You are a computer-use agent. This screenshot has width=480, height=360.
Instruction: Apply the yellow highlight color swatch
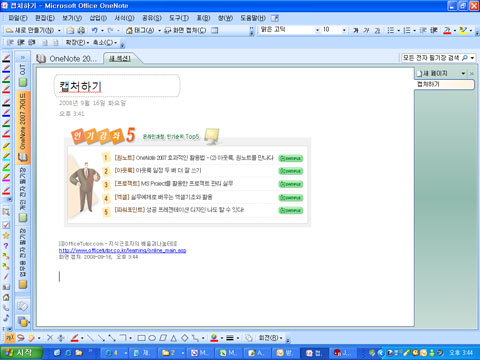tap(463, 31)
